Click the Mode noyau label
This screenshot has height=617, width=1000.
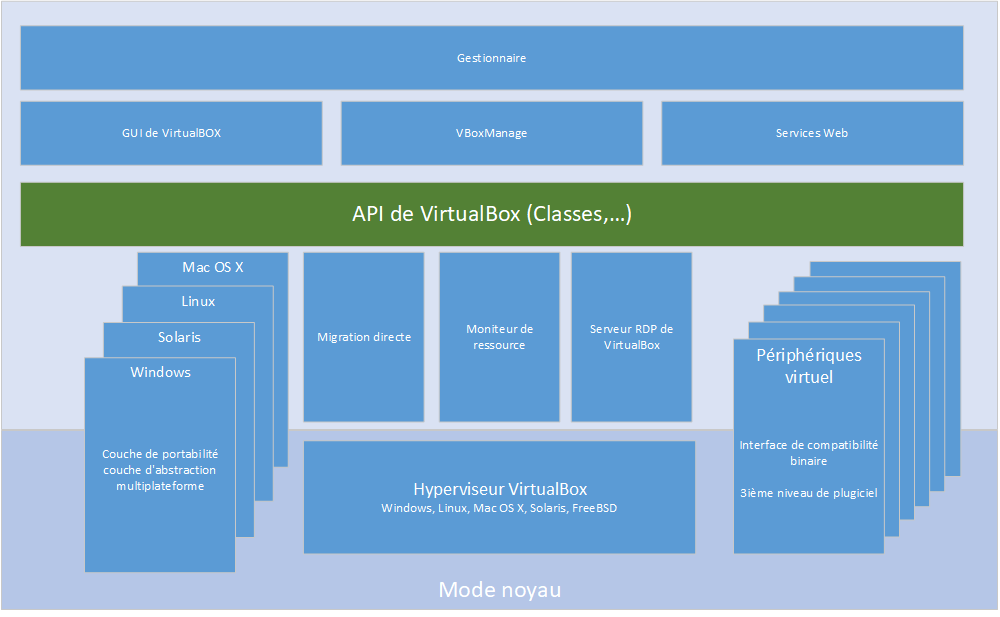point(499,590)
